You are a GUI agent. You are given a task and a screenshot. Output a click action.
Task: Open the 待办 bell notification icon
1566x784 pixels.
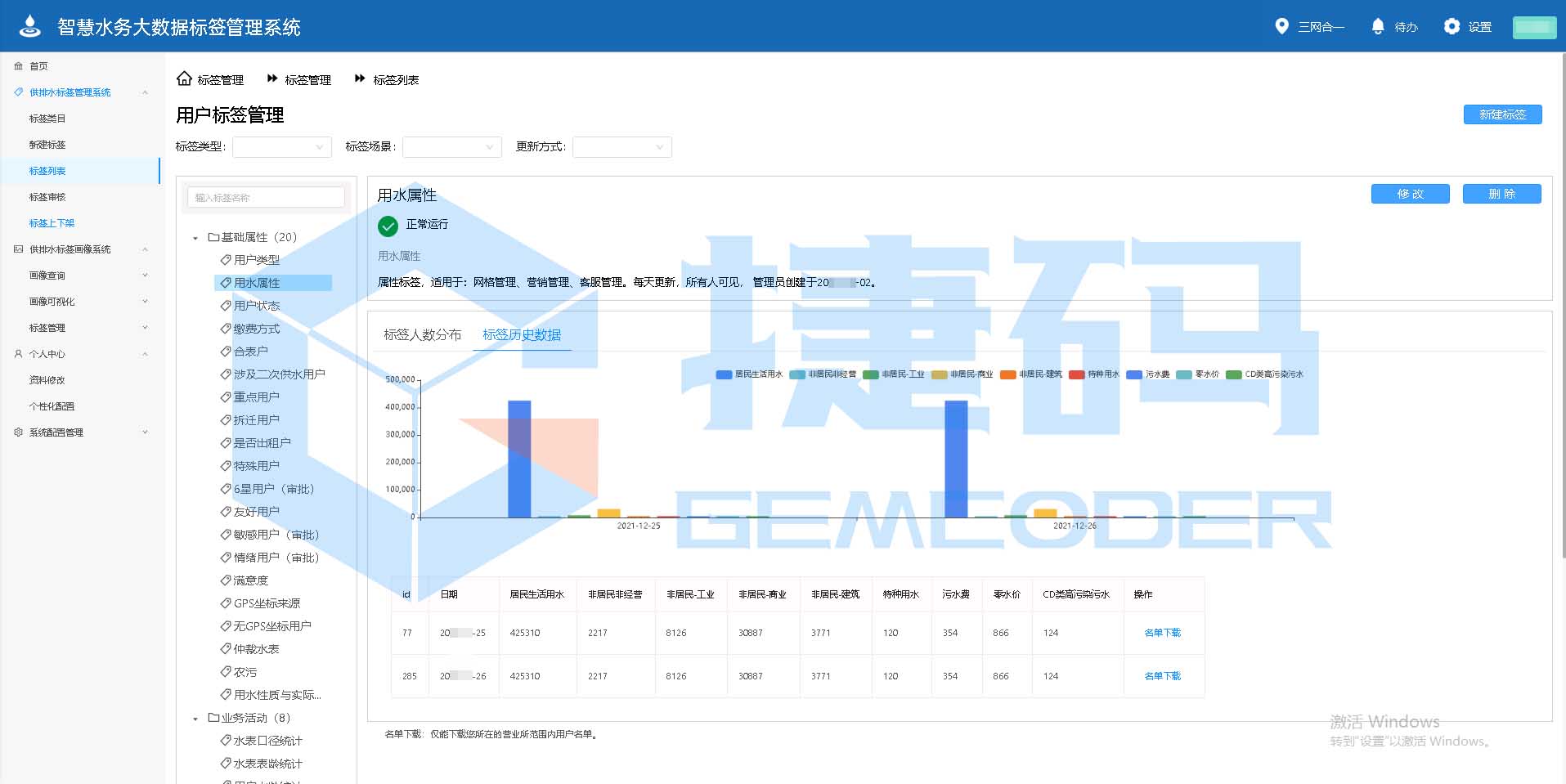pyautogui.click(x=1378, y=26)
